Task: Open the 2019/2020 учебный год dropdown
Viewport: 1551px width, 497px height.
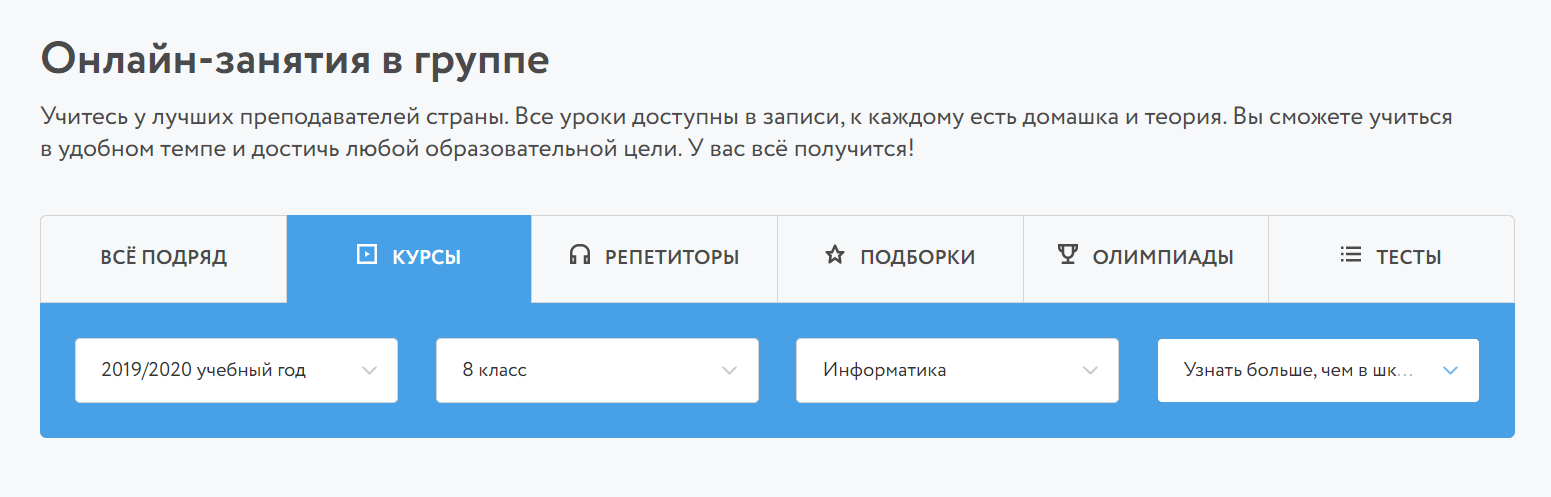Action: (x=236, y=371)
